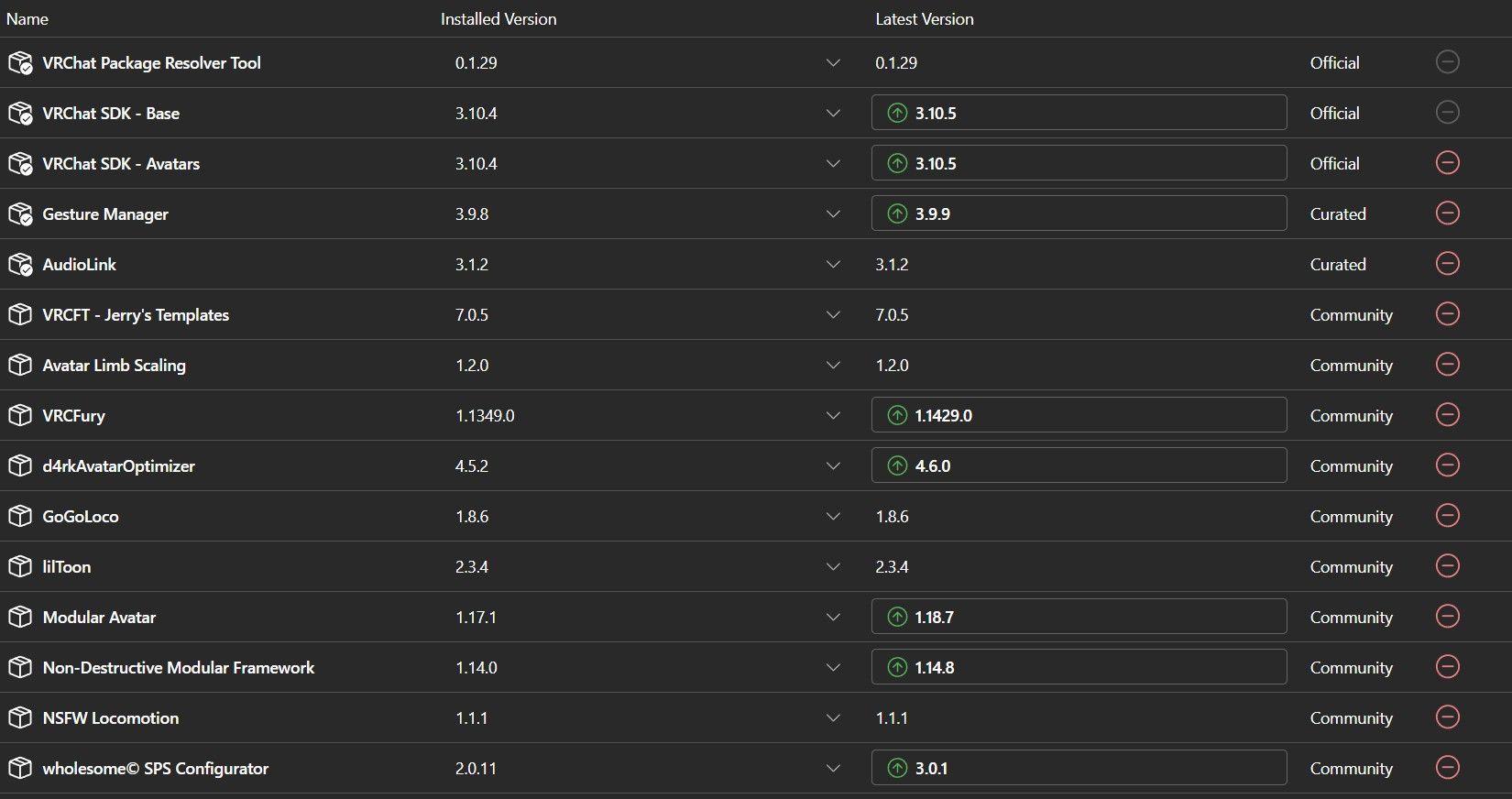Select the wholesome© SPS Configurator name
The width and height of the screenshot is (1512, 799).
point(156,769)
